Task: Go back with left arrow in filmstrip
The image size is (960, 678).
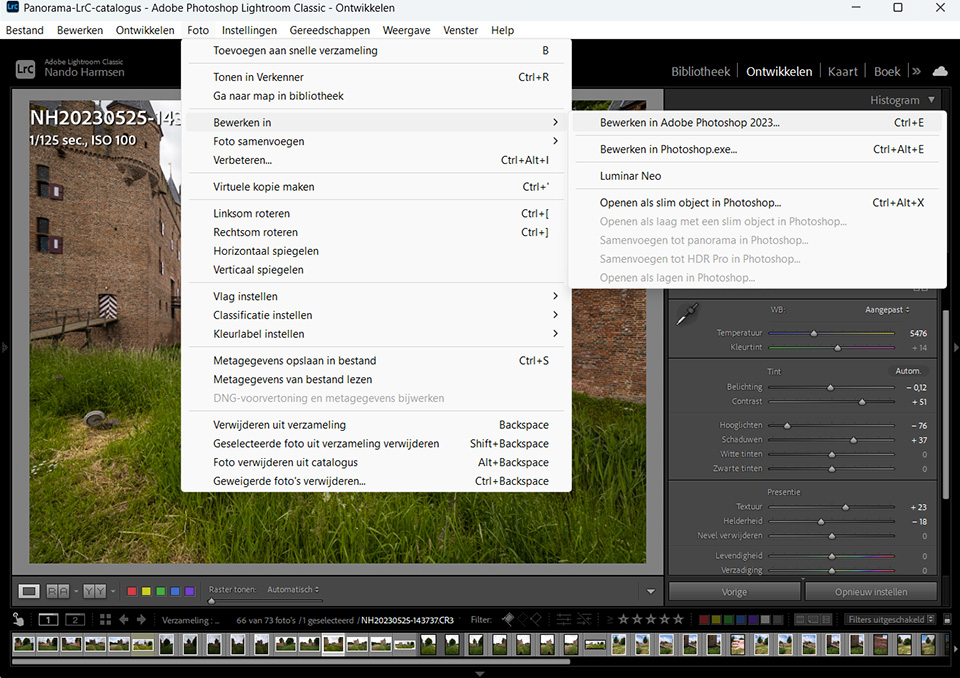Action: click(124, 620)
